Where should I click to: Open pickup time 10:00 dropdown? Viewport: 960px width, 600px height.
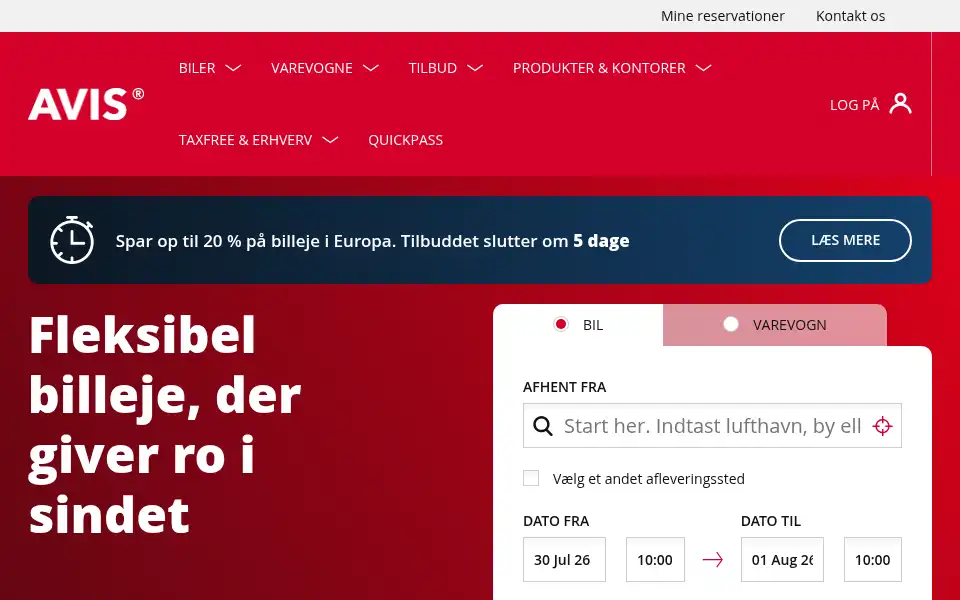(x=655, y=560)
